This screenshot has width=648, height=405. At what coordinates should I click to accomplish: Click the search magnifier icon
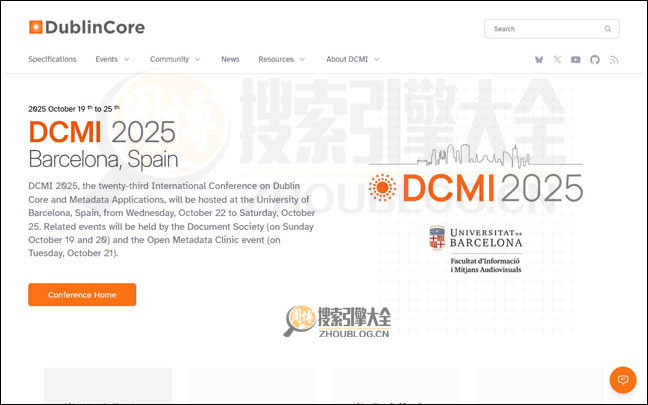click(x=608, y=29)
